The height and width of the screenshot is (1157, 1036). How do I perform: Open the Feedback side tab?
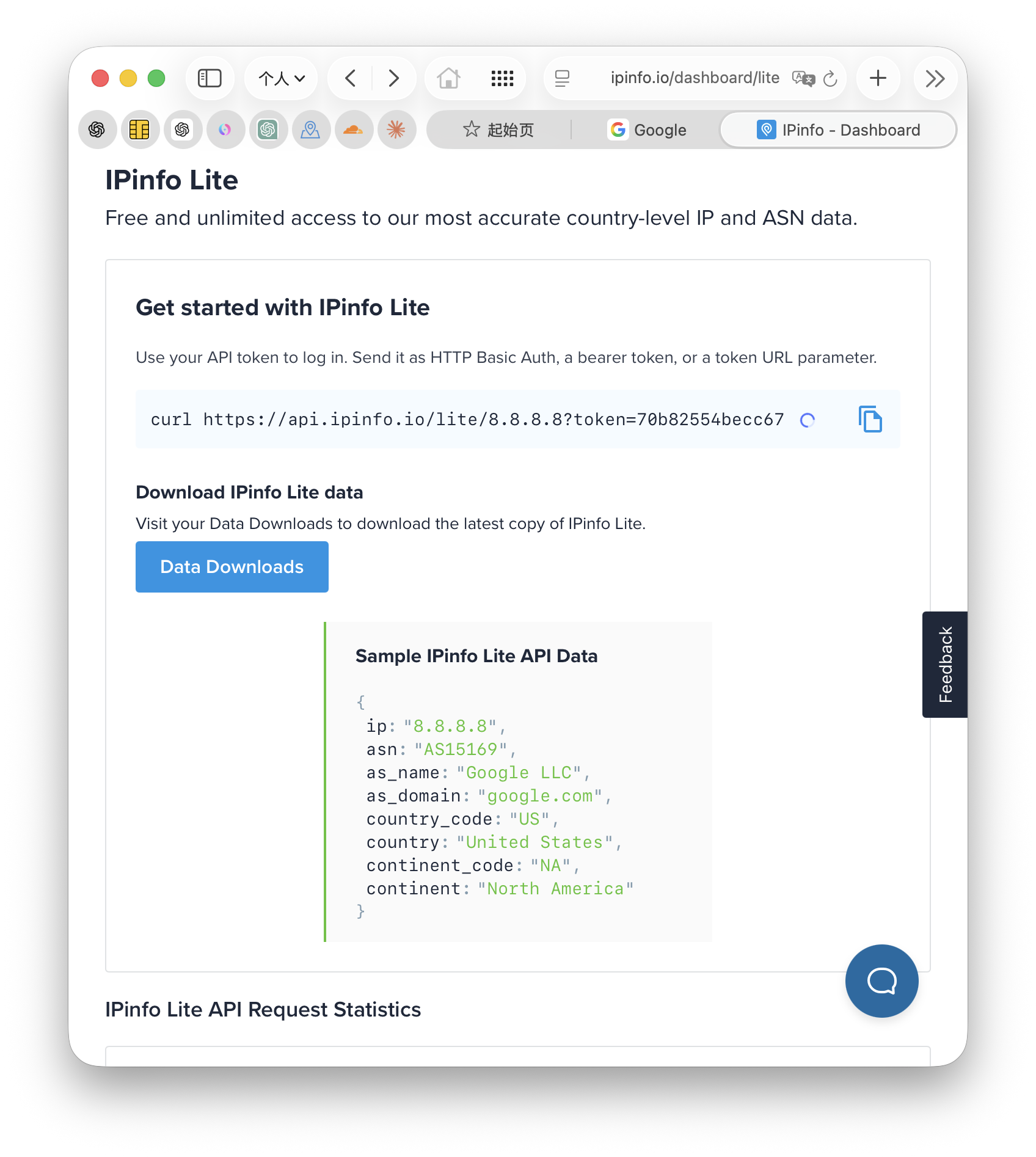coord(945,665)
